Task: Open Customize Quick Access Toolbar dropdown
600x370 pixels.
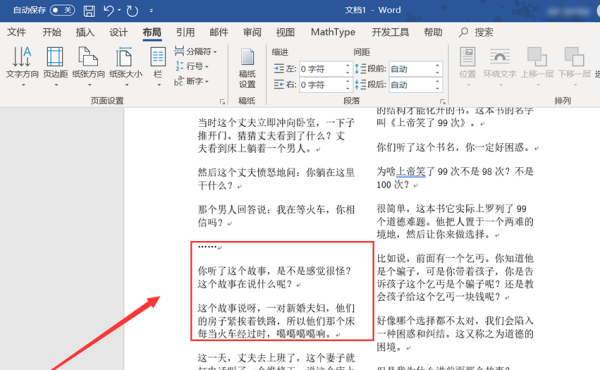Action: coord(151,11)
